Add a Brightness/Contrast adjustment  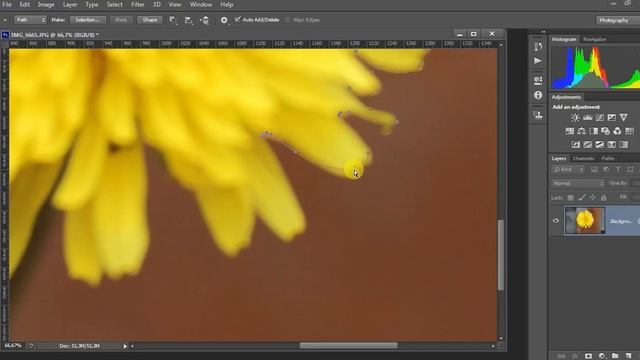[575, 118]
